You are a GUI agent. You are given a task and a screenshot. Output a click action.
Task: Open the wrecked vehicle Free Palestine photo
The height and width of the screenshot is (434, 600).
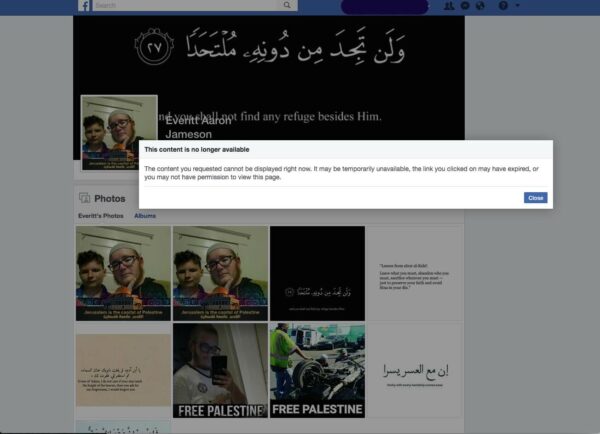point(317,370)
